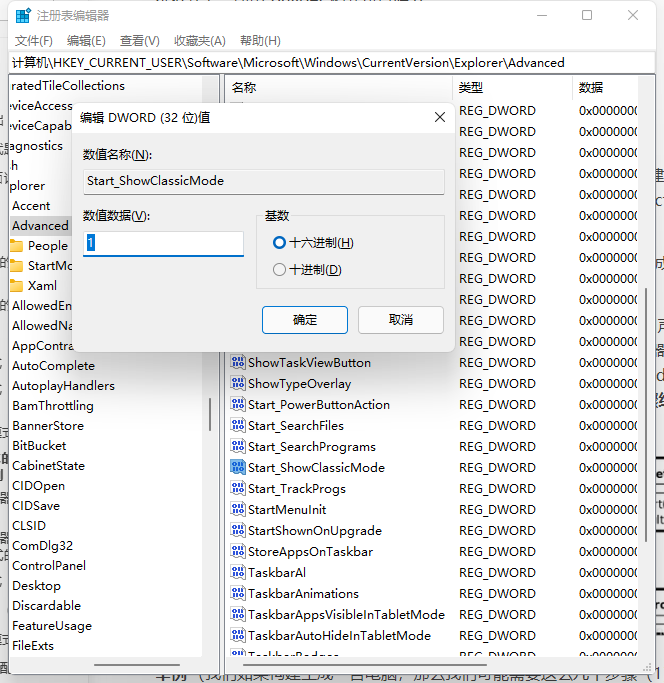Click the 类型 column header
This screenshot has width=664, height=683.
(x=513, y=88)
